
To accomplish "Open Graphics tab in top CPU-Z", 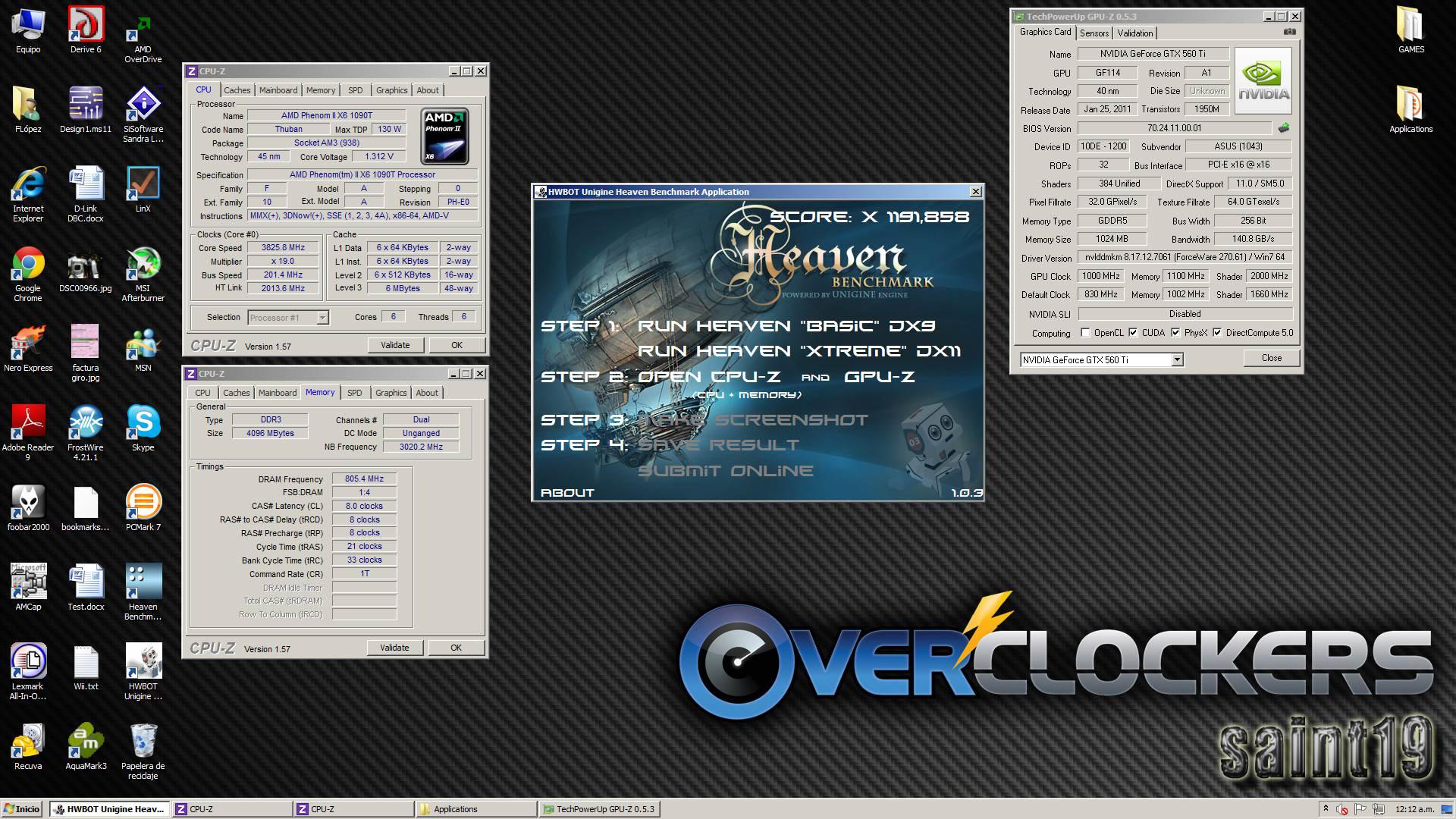I will coord(391,90).
